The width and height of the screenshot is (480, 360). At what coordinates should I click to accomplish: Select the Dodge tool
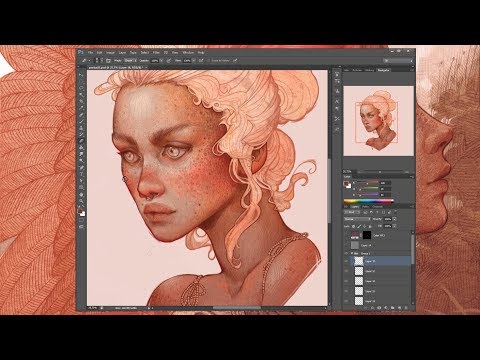[81, 160]
